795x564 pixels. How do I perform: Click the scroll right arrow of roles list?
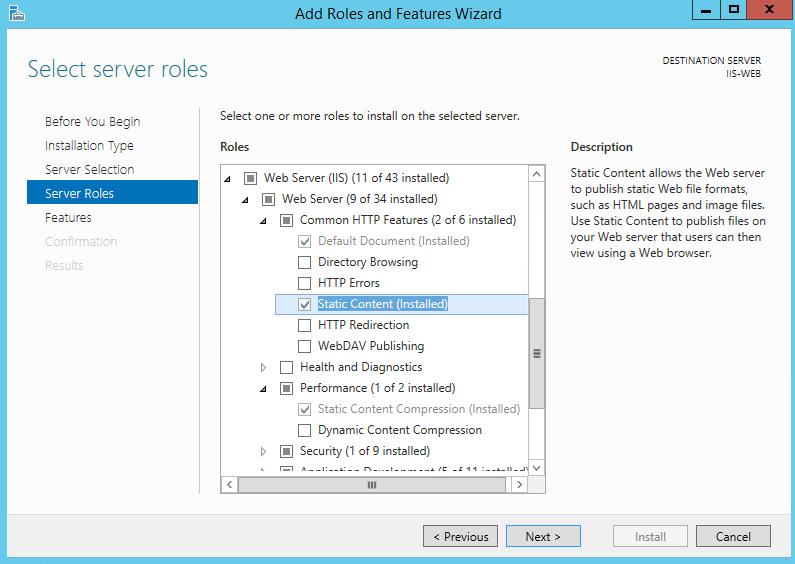coord(519,484)
